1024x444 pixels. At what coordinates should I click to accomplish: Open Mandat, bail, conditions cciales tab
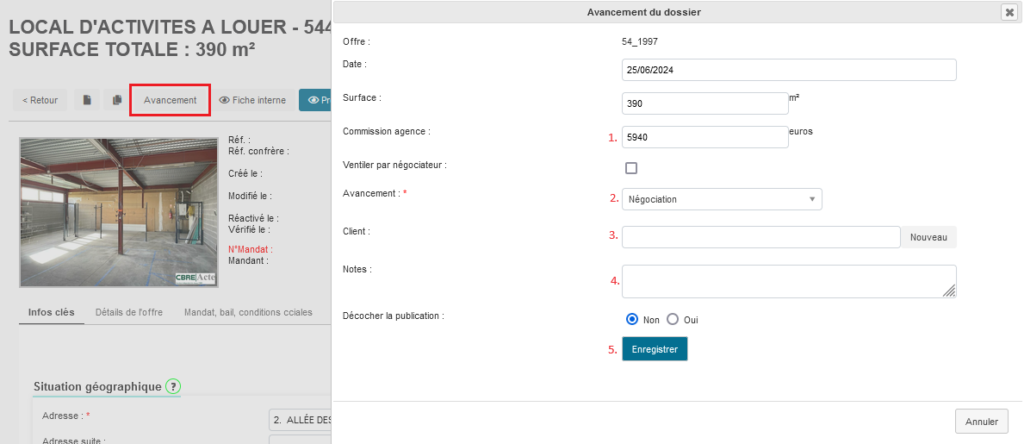(x=248, y=312)
